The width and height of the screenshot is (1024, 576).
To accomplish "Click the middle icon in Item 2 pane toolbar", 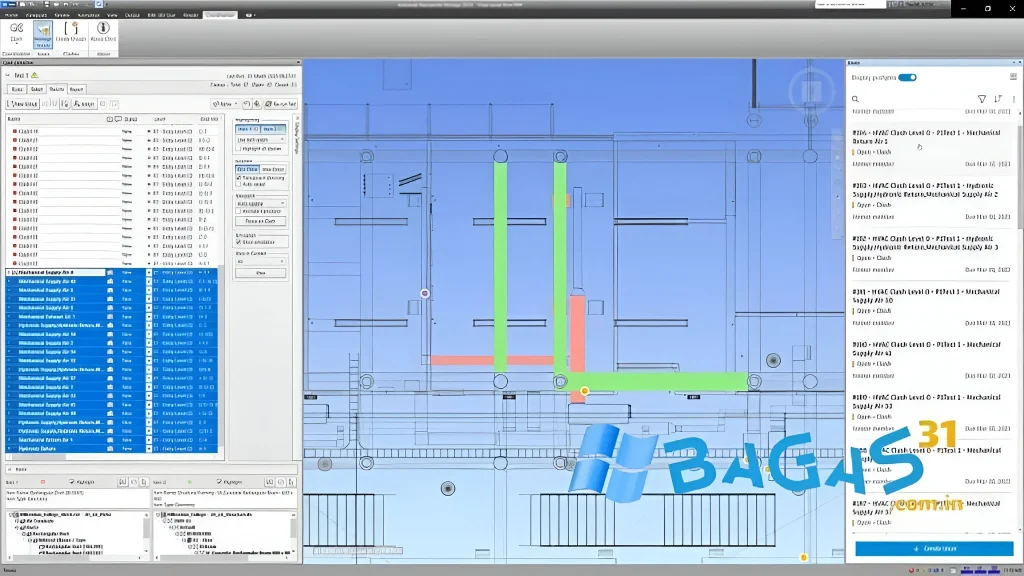I will (281, 482).
